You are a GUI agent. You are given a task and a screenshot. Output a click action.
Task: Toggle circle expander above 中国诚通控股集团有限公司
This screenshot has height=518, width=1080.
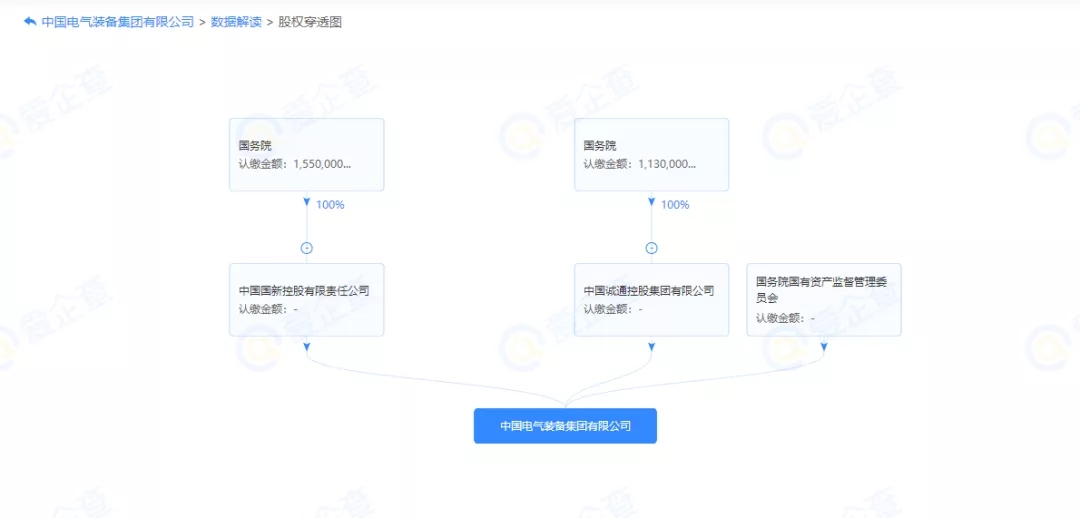(651, 248)
